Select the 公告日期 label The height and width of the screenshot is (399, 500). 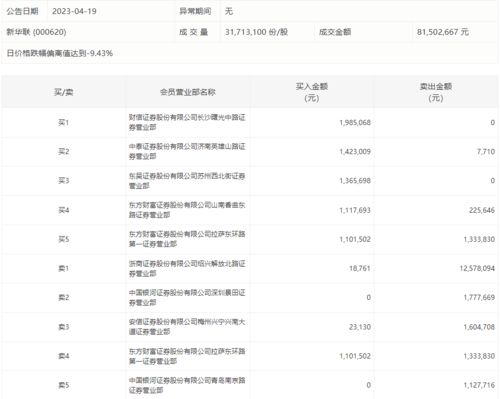click(22, 11)
